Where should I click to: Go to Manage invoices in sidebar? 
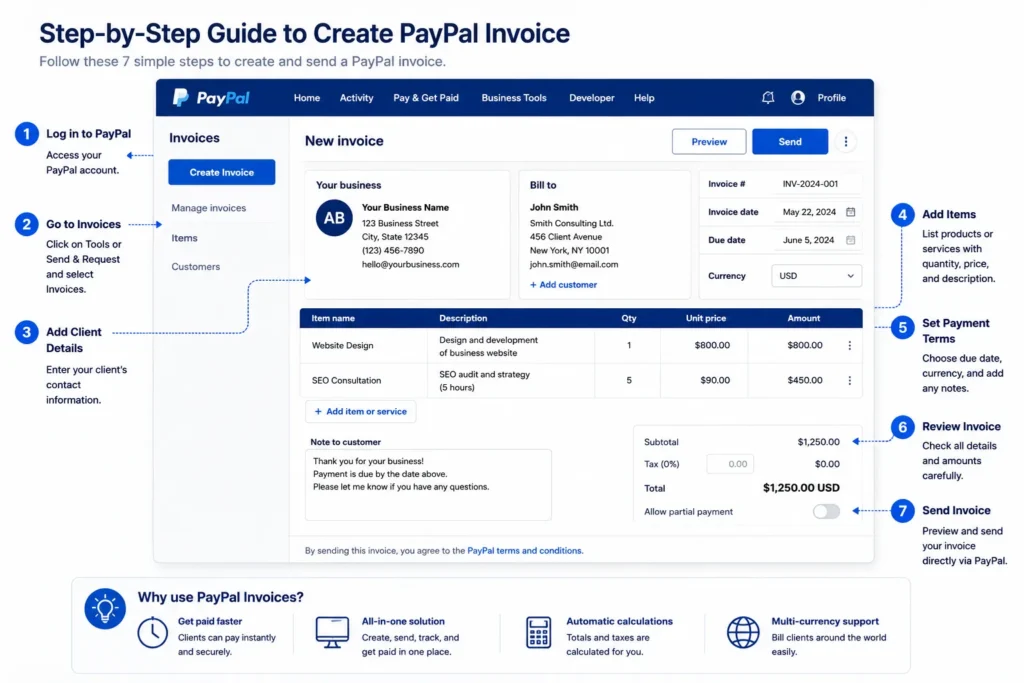pos(209,208)
